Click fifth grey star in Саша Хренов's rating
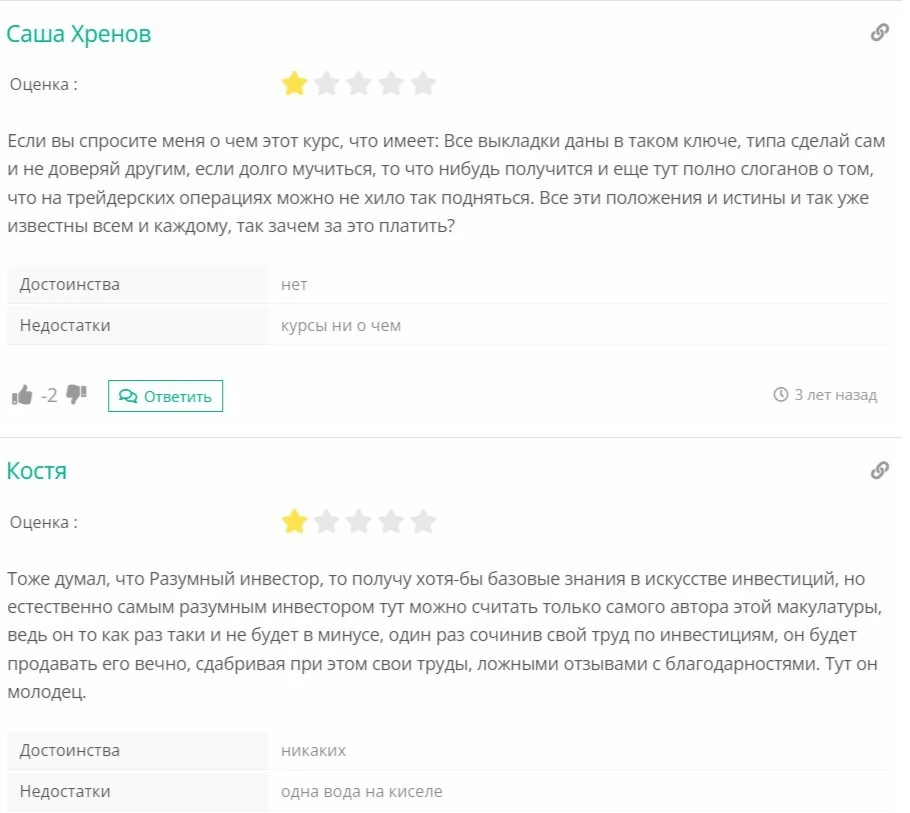The height and width of the screenshot is (813, 910). (x=423, y=84)
